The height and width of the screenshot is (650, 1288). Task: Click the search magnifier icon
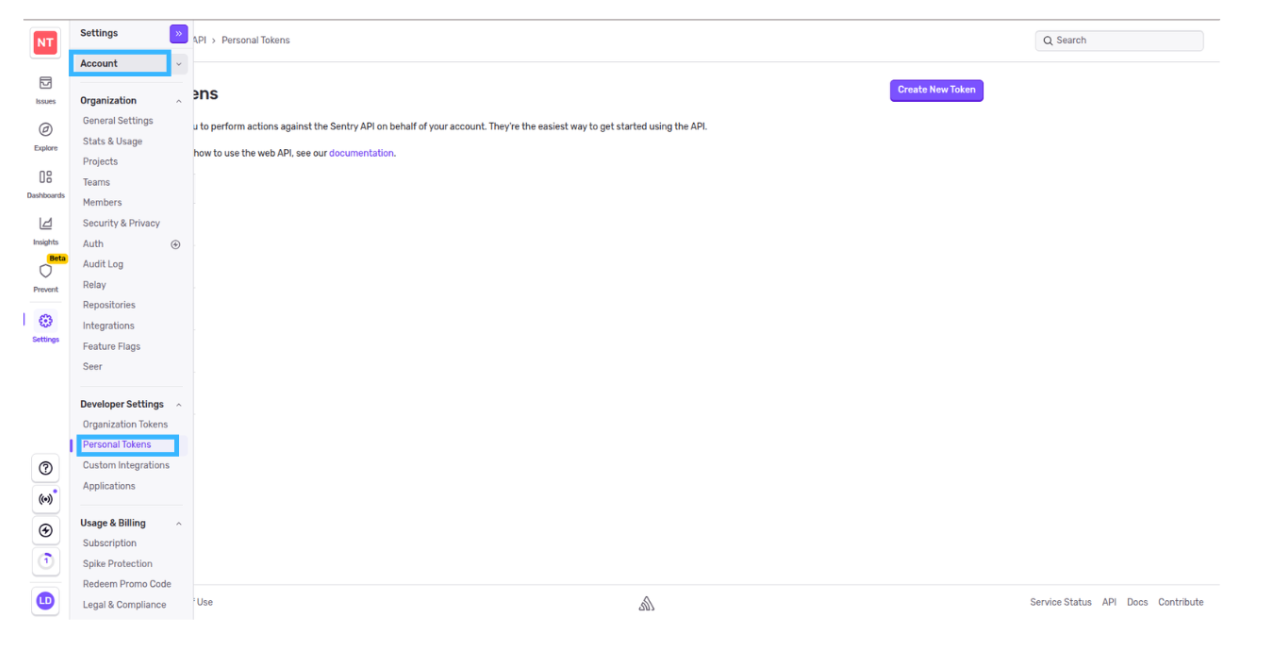[1048, 41]
